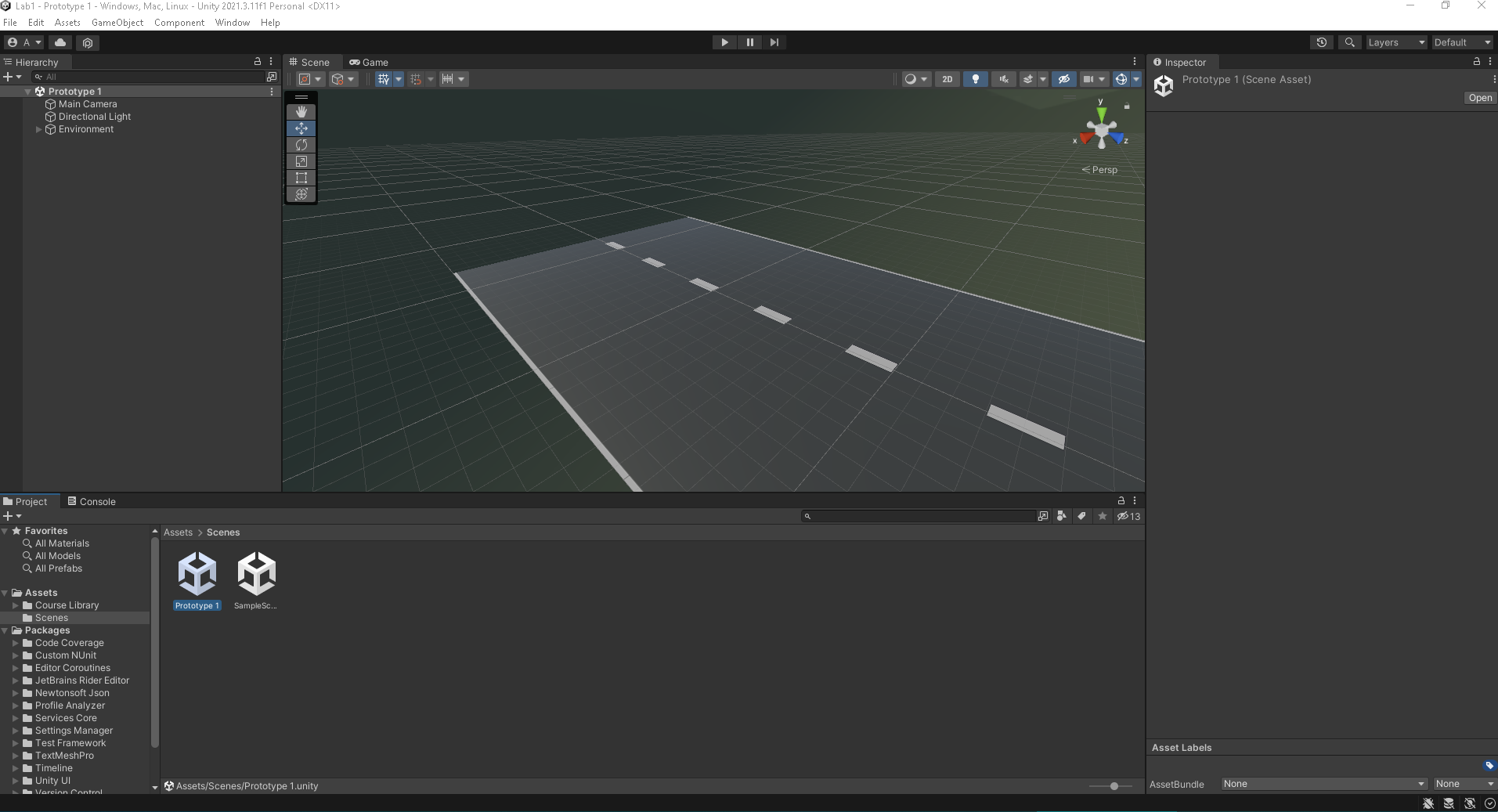Screen dimensions: 1498x812
Task: Click the icon size slider handle
Action: (1114, 786)
